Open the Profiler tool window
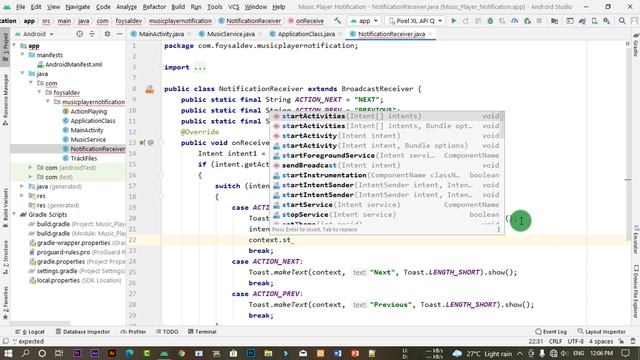 click(133, 331)
